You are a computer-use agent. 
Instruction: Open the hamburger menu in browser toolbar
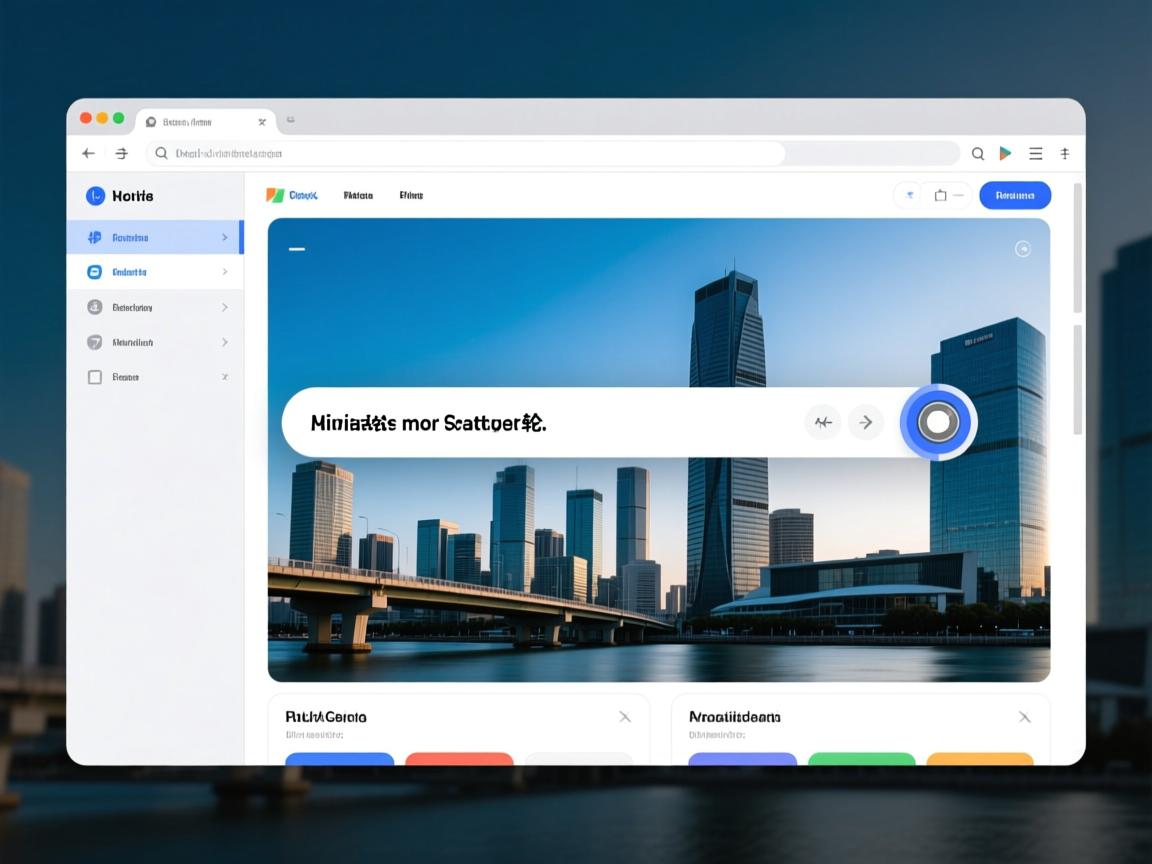1036,153
